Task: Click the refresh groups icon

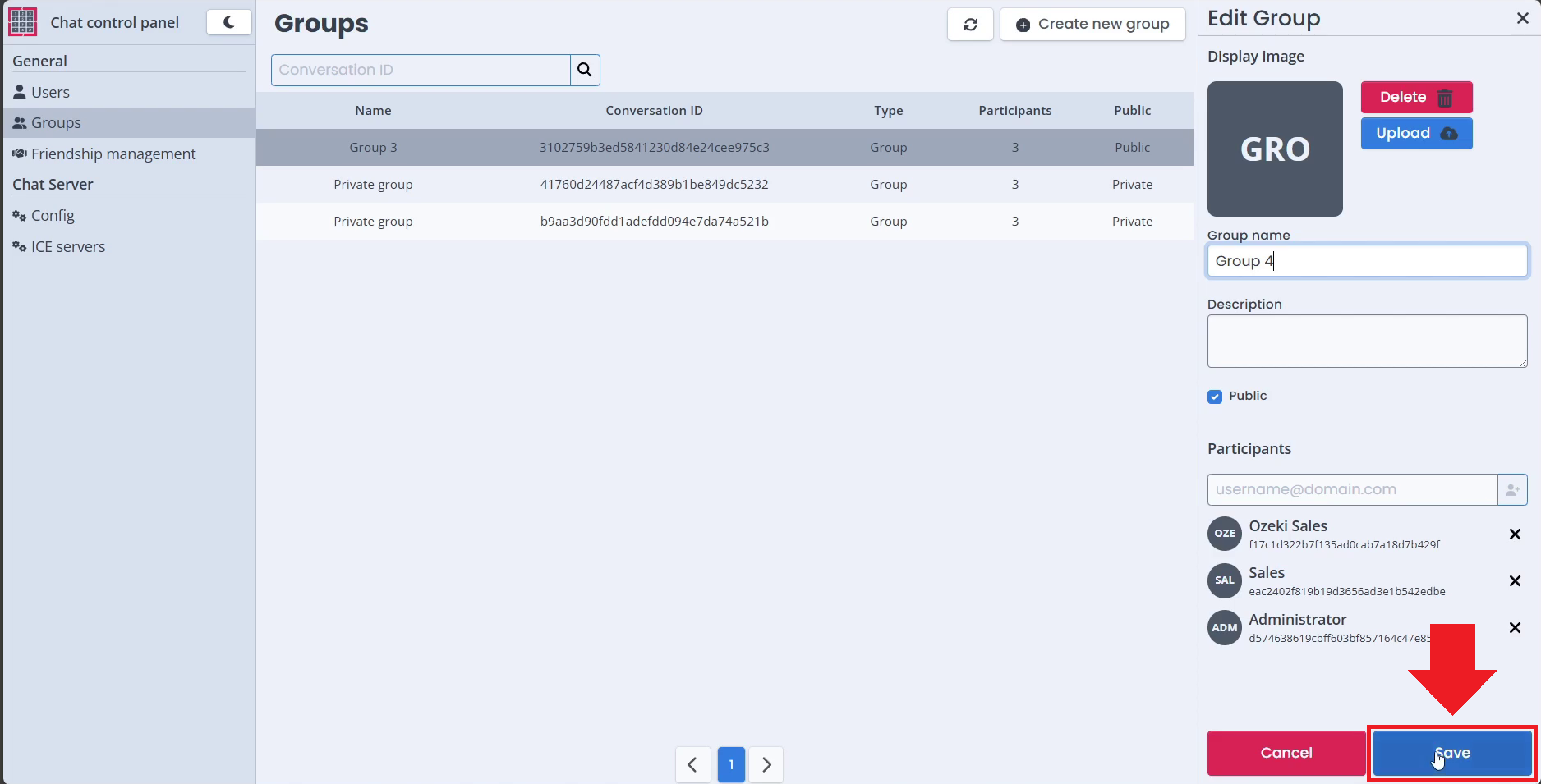Action: (970, 25)
